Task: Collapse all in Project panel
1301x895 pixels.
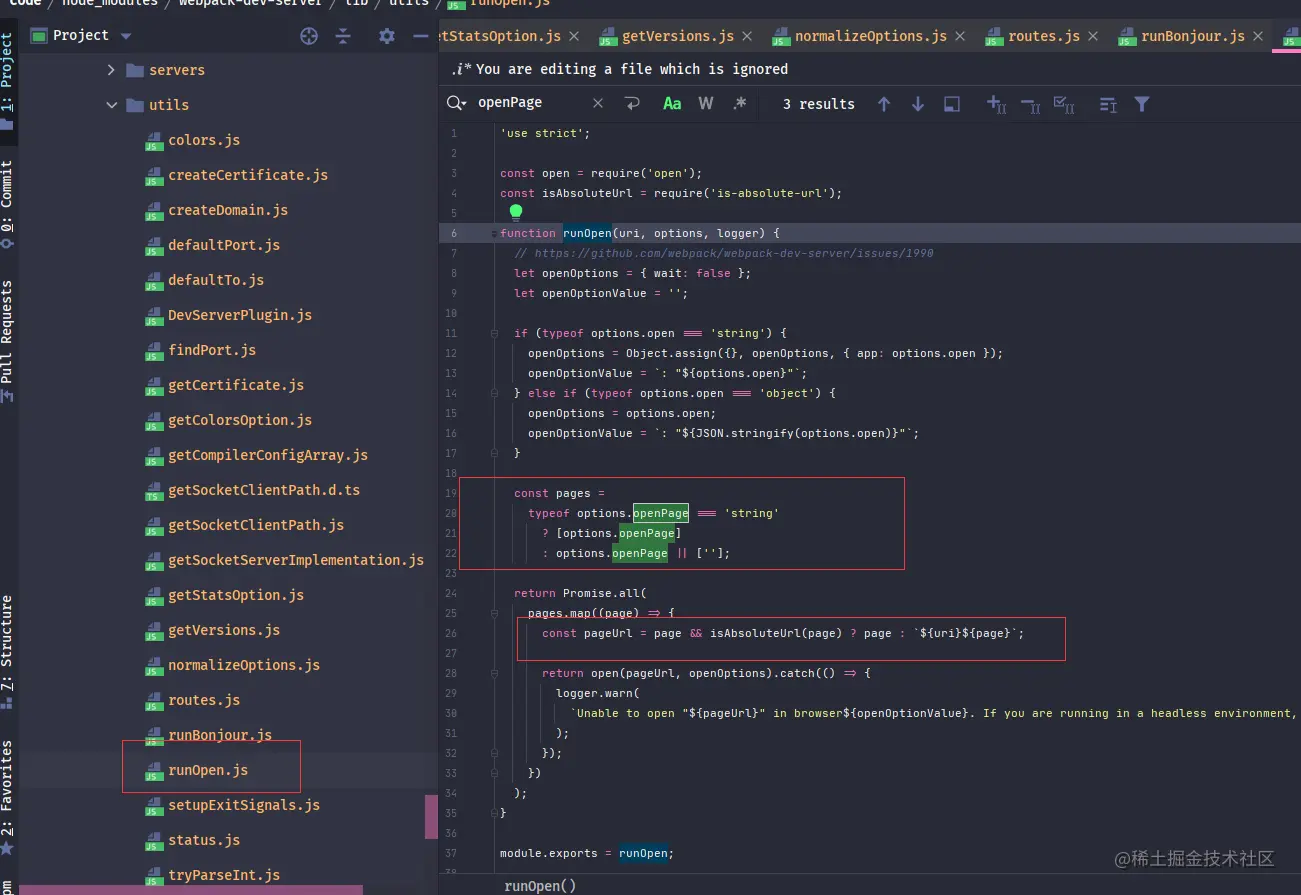Action: point(343,36)
